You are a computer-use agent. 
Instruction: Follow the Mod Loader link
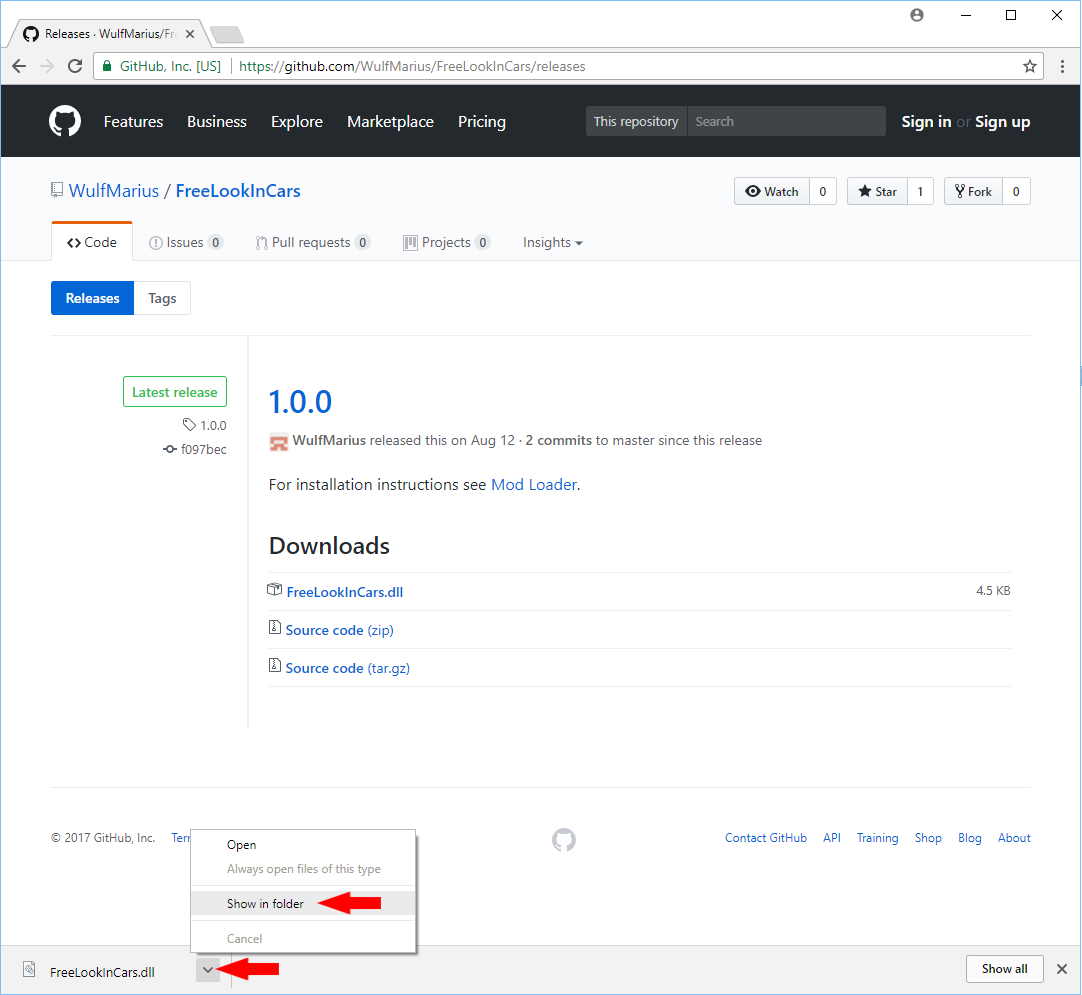[534, 484]
